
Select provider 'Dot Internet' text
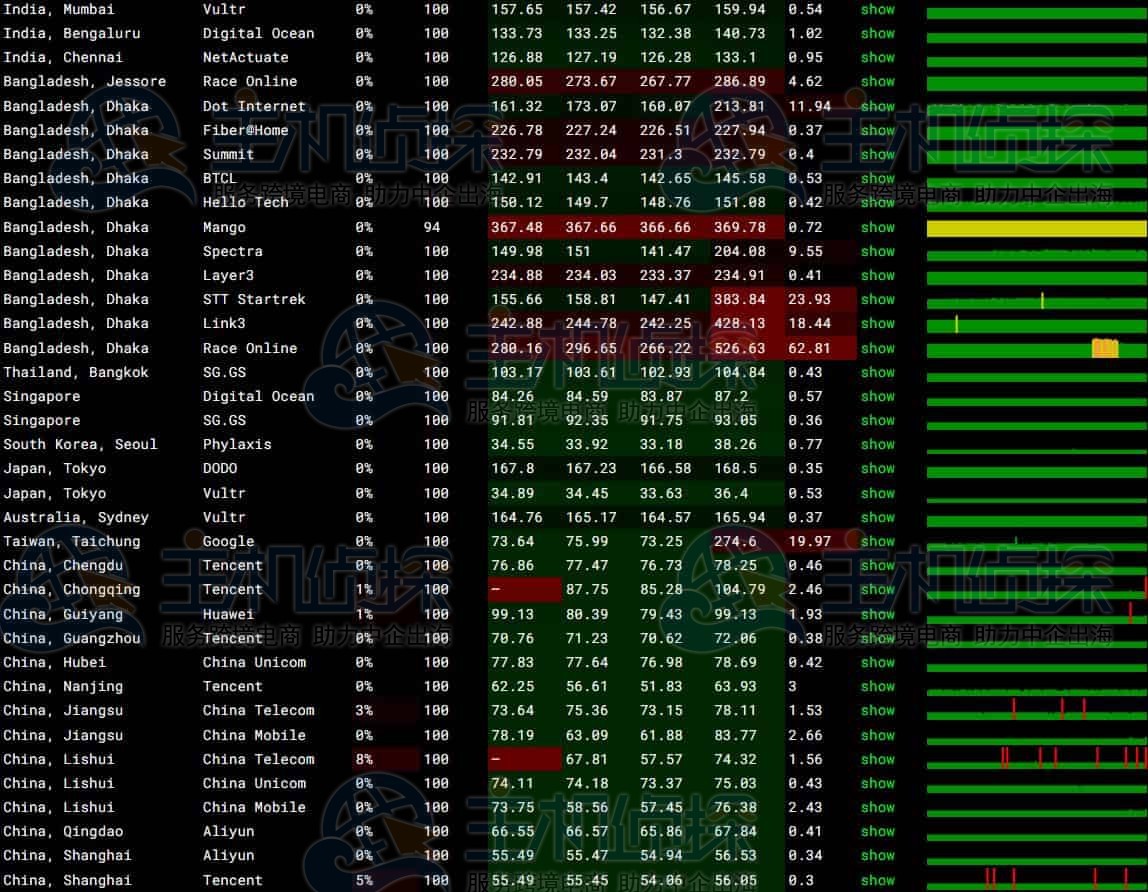(x=254, y=106)
